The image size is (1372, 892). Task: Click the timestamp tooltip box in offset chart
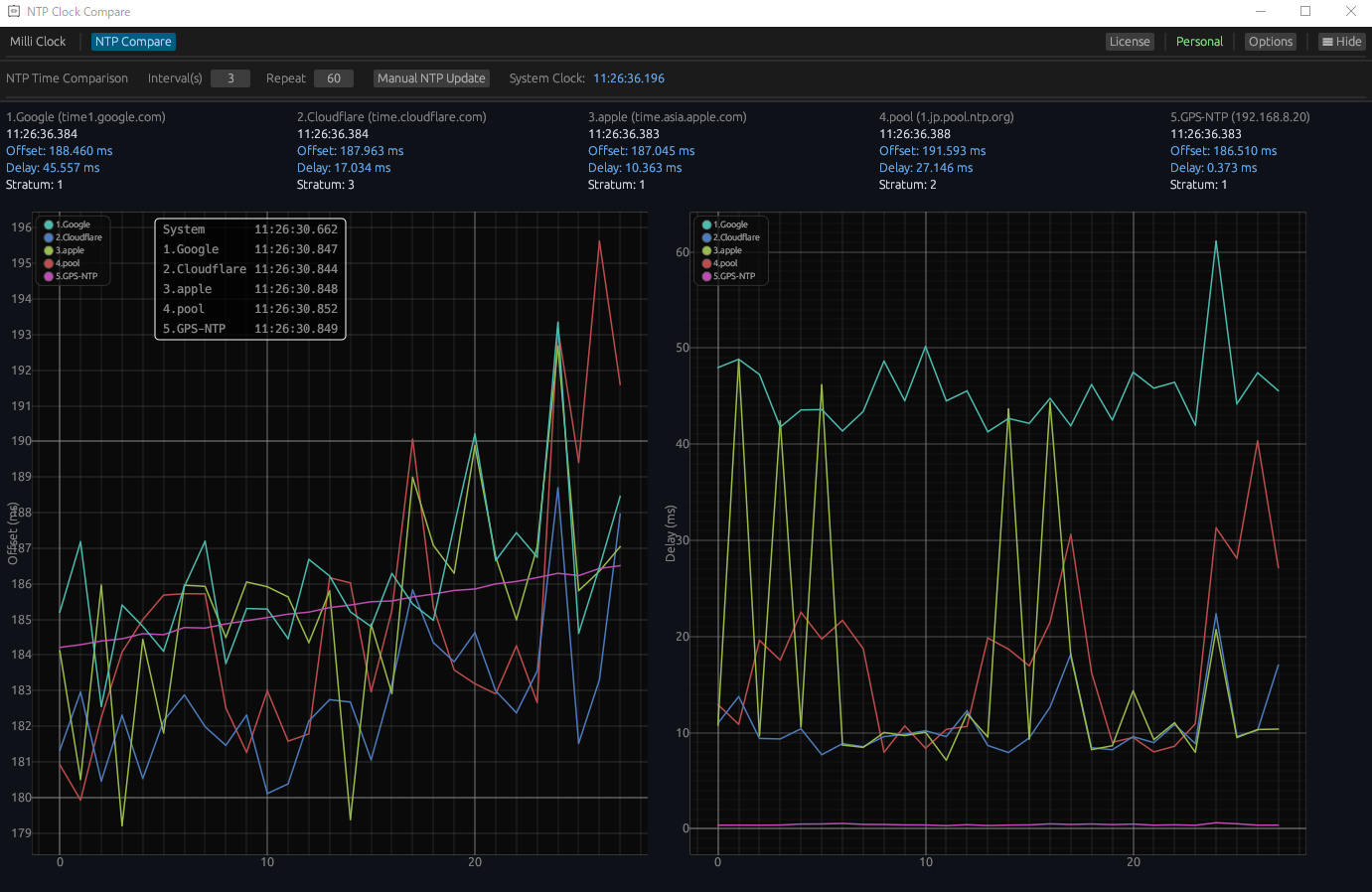click(x=250, y=279)
